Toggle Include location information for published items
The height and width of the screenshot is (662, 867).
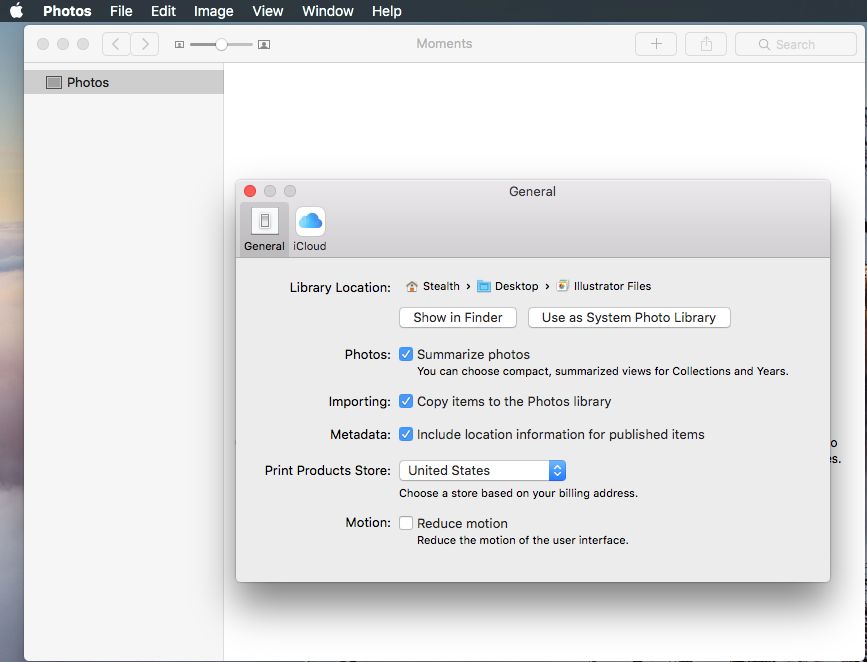pos(406,435)
